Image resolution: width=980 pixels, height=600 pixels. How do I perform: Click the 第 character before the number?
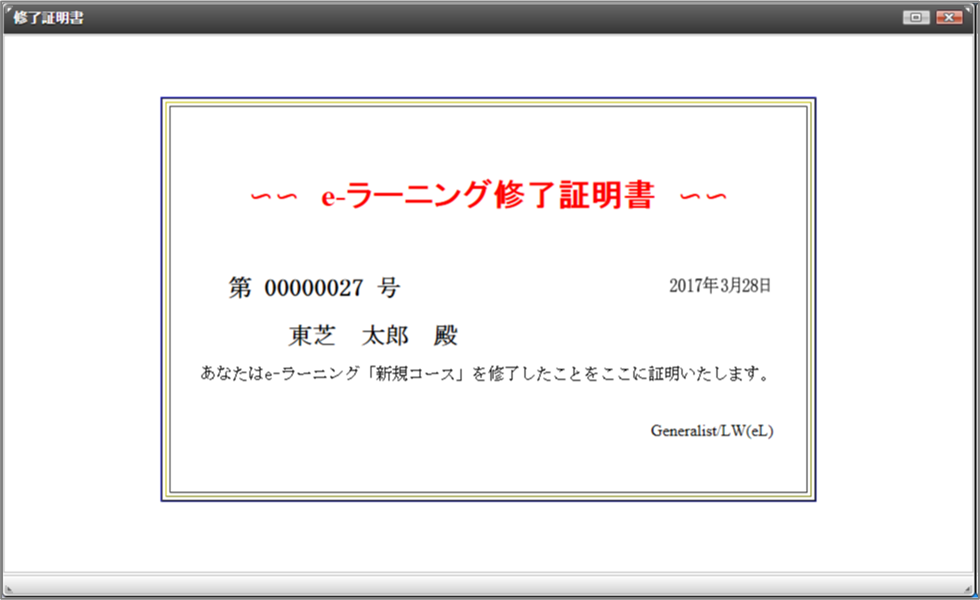click(240, 288)
